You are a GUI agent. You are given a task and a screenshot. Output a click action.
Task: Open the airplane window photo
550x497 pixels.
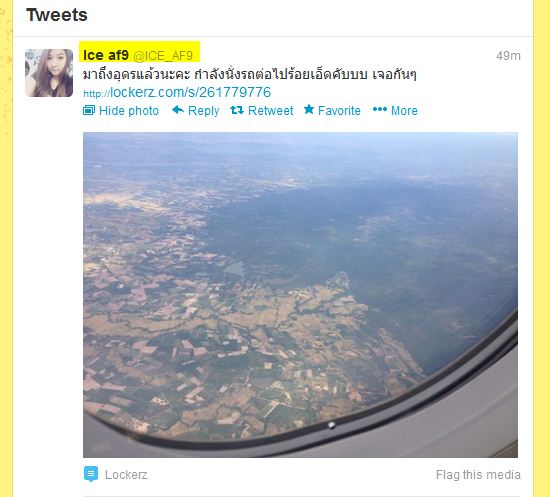pos(300,295)
